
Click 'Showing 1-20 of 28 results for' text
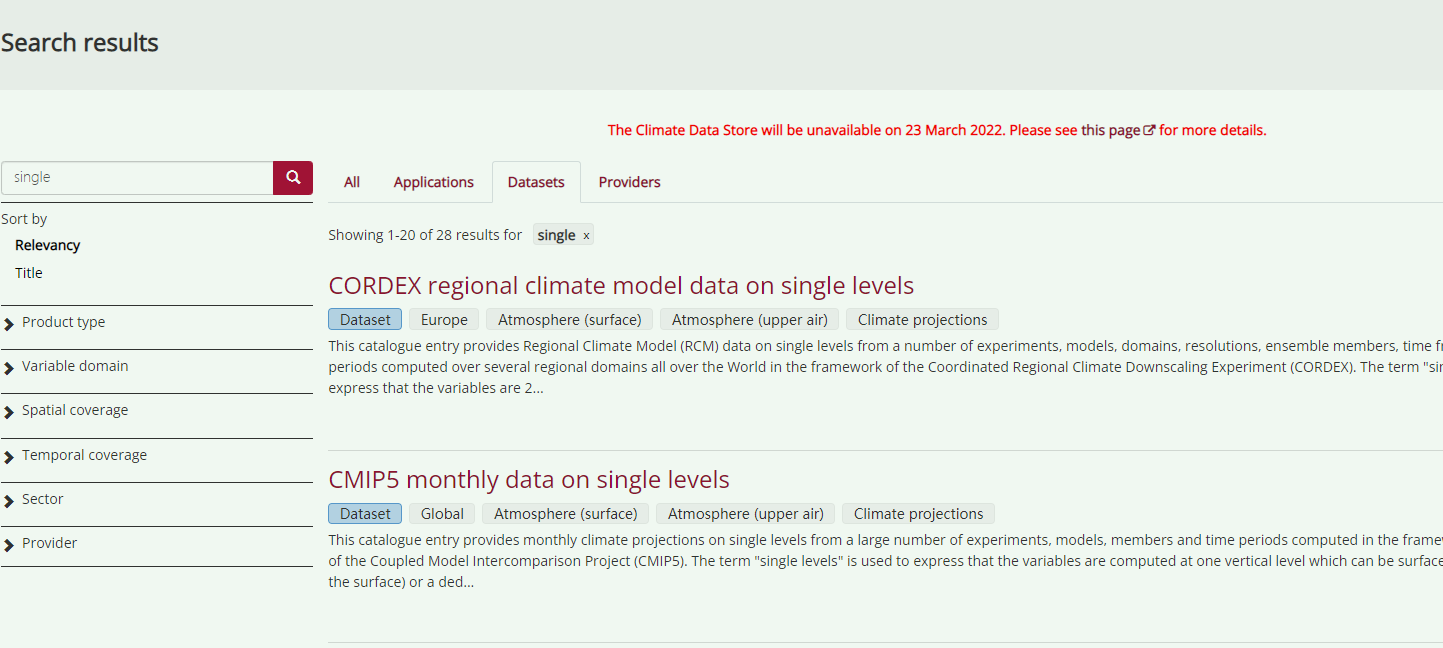425,235
